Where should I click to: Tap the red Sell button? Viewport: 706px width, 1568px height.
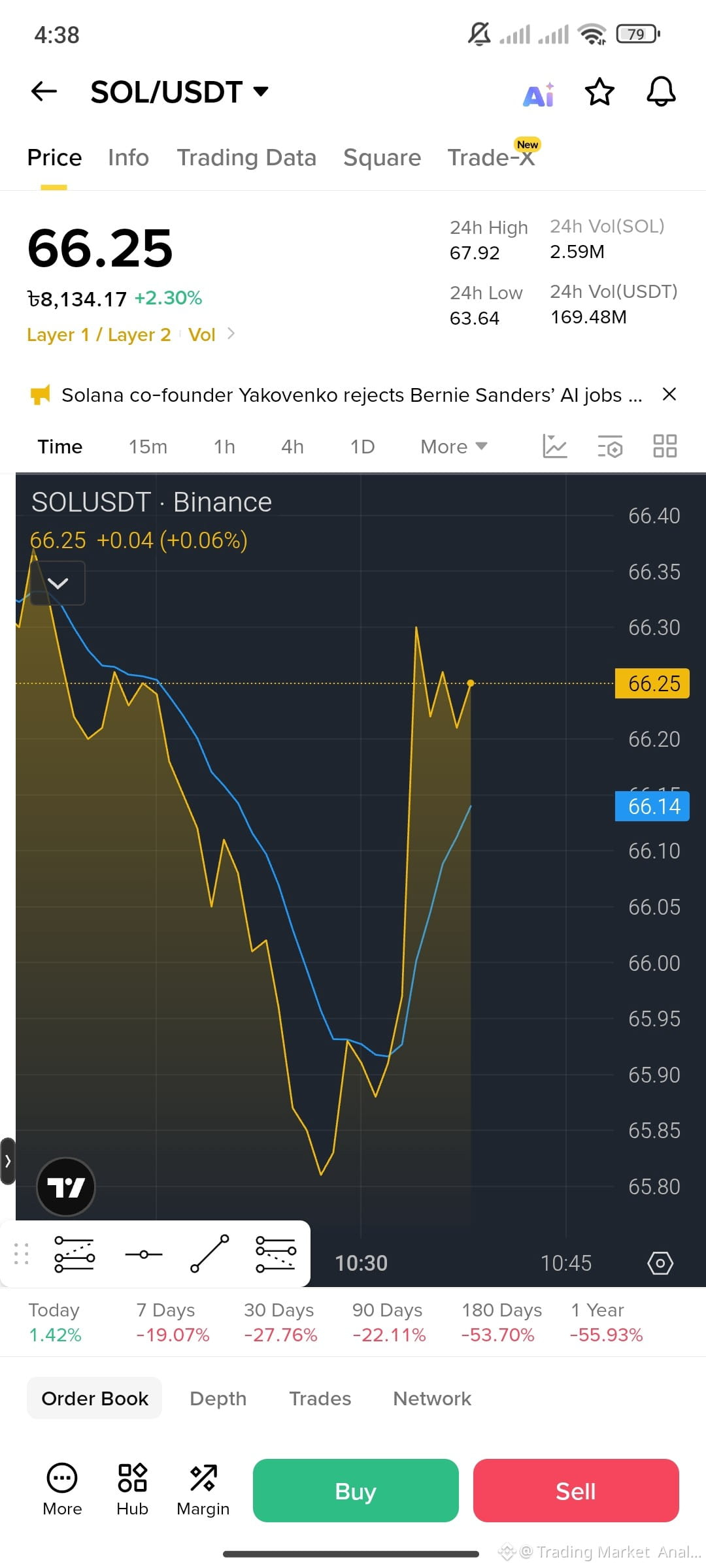[576, 1490]
